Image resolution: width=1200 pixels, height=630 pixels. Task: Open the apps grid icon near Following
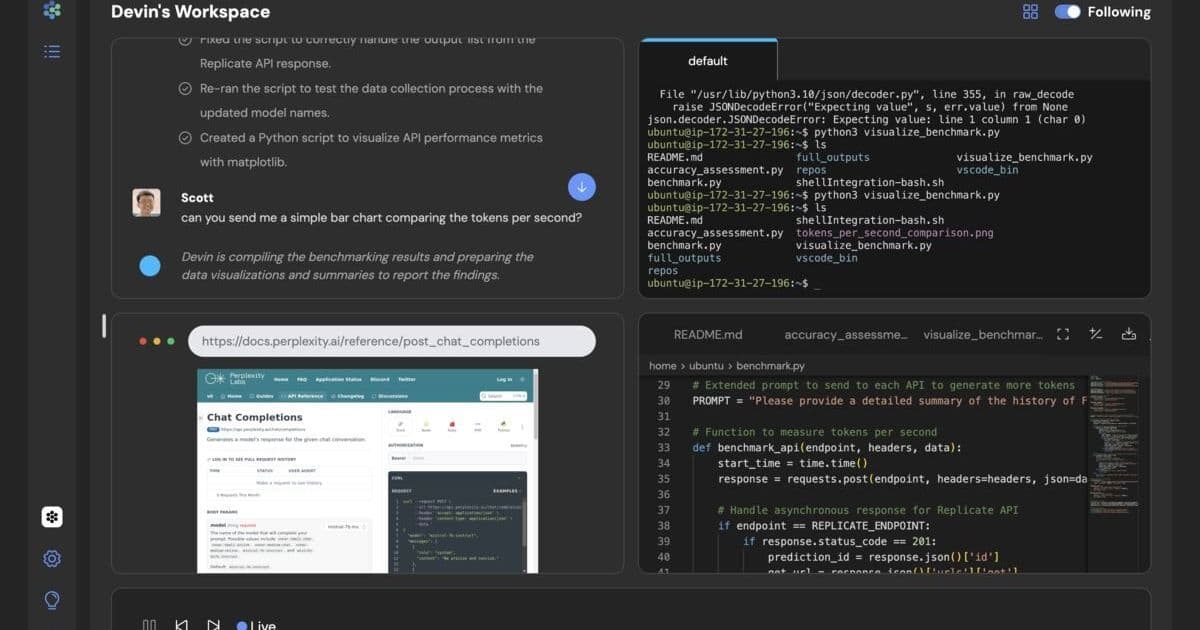pyautogui.click(x=1030, y=12)
